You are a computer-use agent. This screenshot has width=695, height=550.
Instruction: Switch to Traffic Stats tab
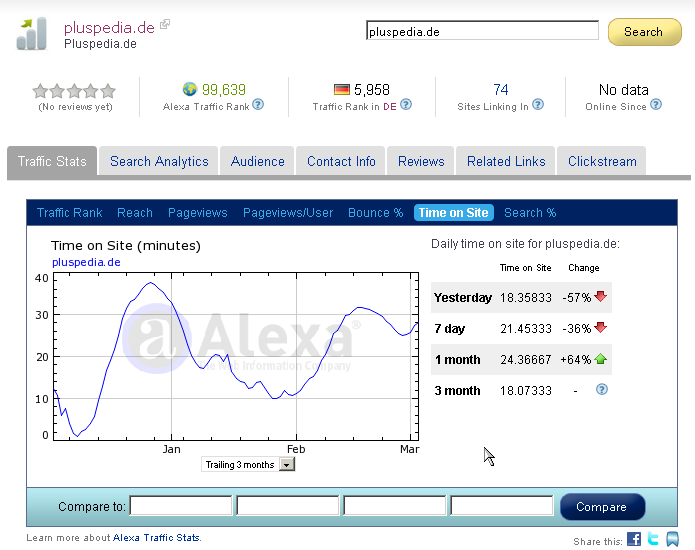(52, 161)
